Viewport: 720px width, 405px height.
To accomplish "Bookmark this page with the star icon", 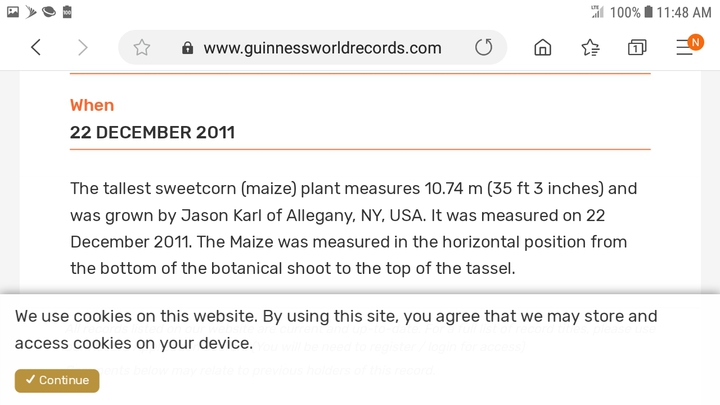I will coord(142,47).
